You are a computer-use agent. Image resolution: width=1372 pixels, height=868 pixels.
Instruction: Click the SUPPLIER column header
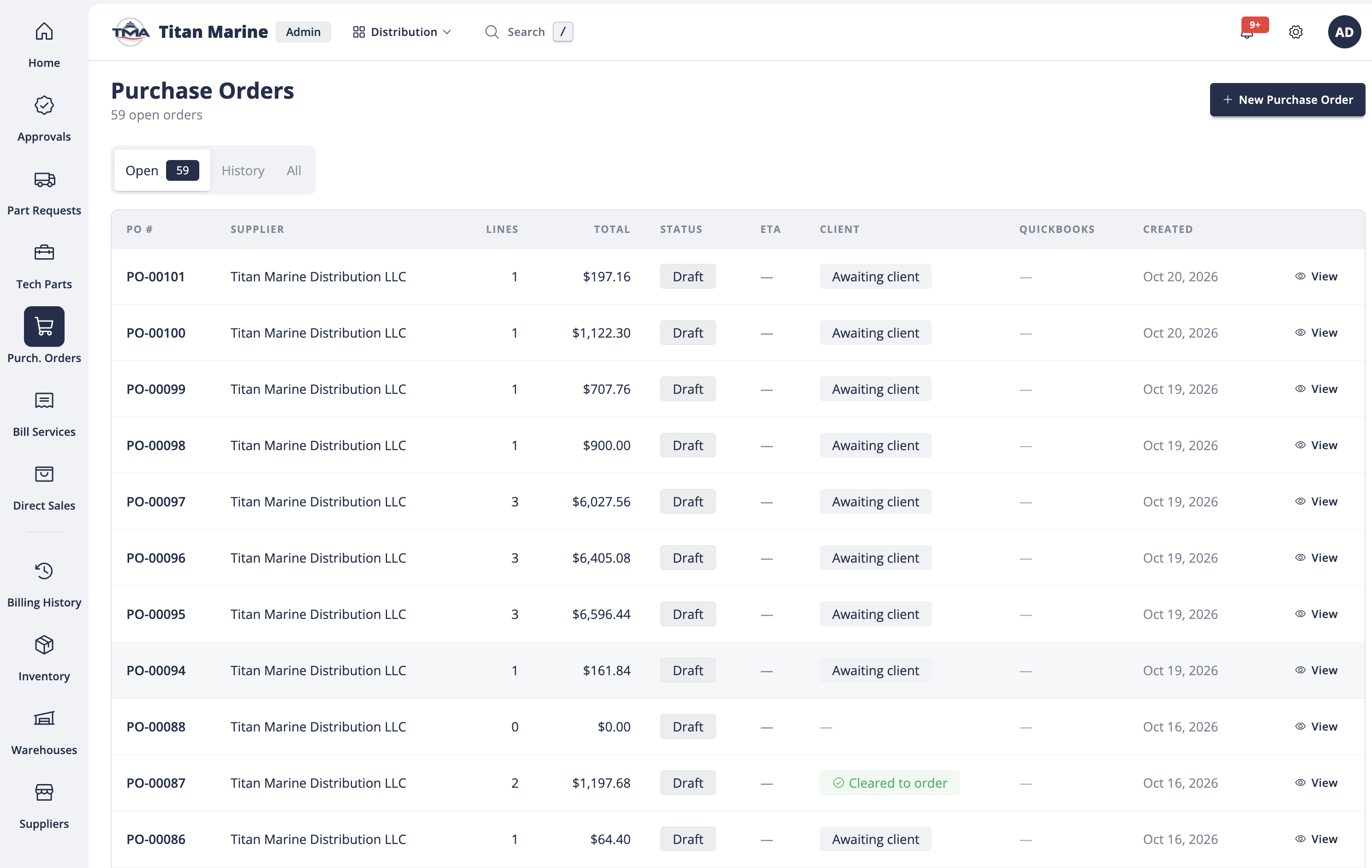pos(257,229)
